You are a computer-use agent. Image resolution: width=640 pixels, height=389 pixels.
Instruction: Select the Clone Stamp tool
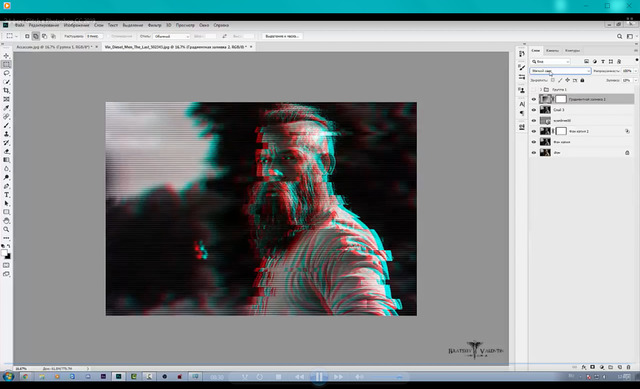(x=6, y=134)
